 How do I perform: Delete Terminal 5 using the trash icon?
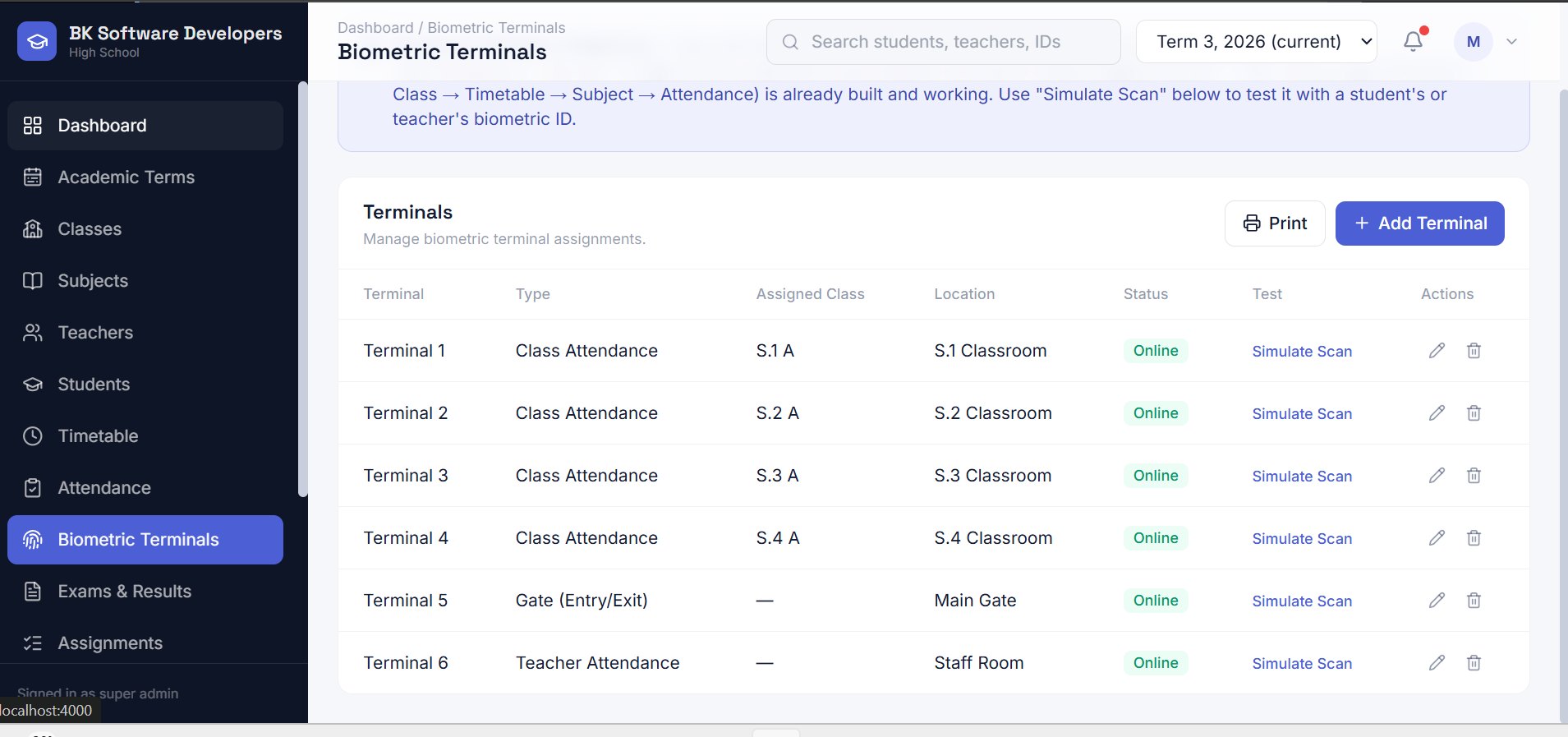click(1474, 601)
